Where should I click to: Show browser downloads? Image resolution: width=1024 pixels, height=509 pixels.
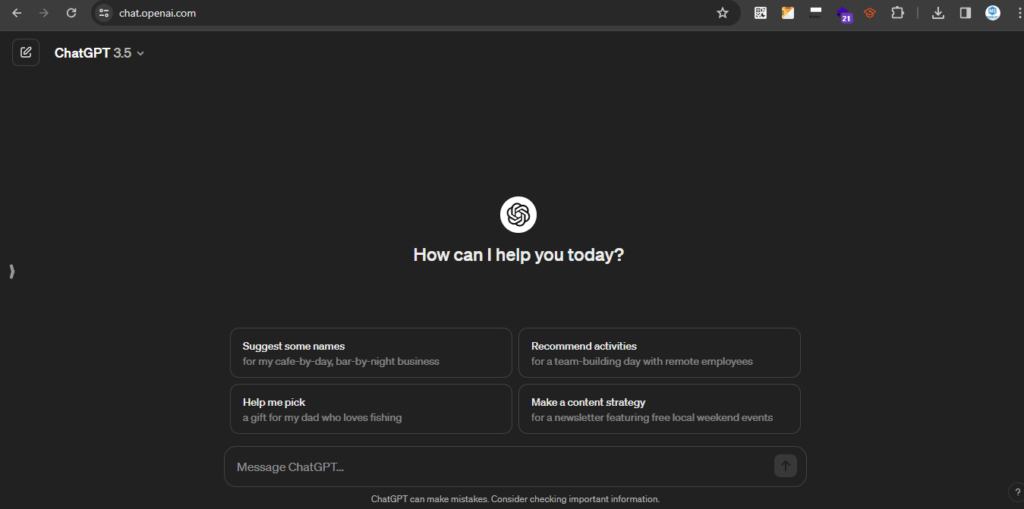938,13
